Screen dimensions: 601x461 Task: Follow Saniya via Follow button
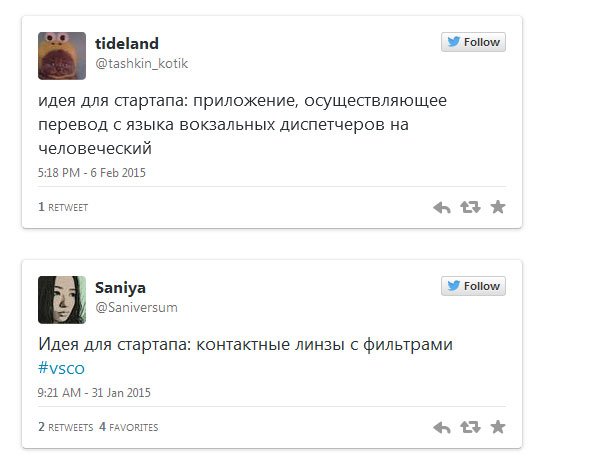point(473,286)
